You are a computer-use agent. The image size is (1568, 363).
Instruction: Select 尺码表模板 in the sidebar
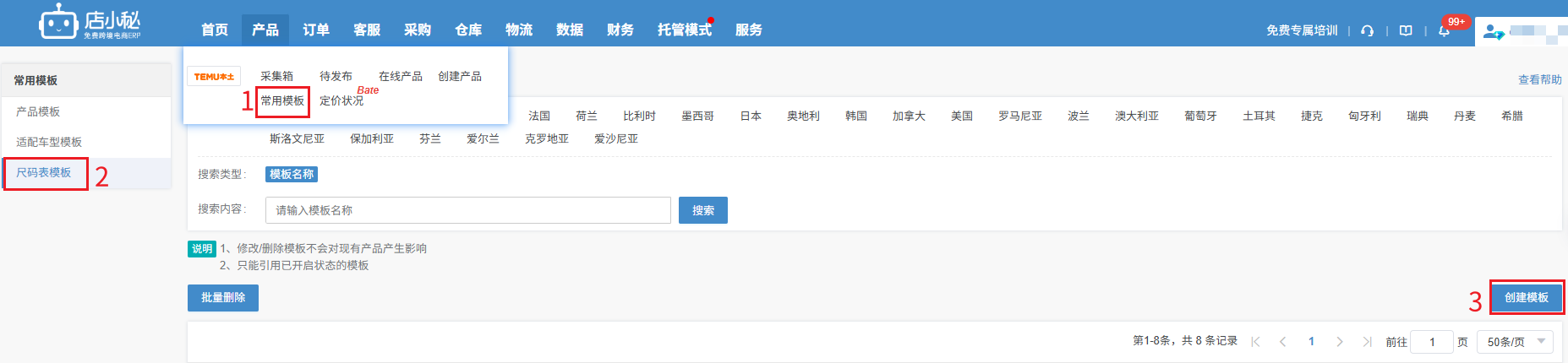pyautogui.click(x=44, y=172)
